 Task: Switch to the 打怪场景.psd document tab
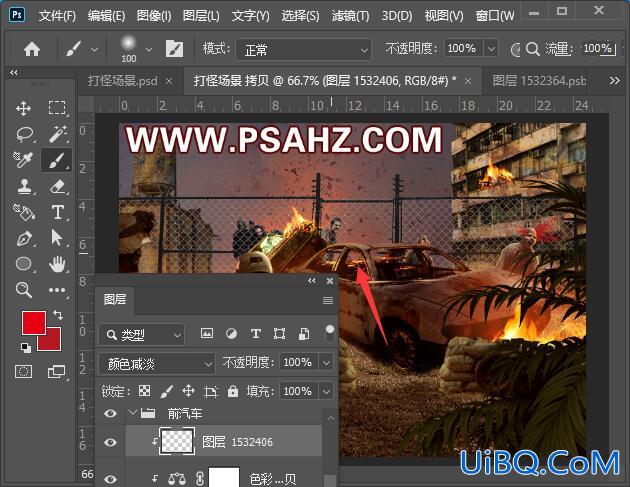pos(123,81)
